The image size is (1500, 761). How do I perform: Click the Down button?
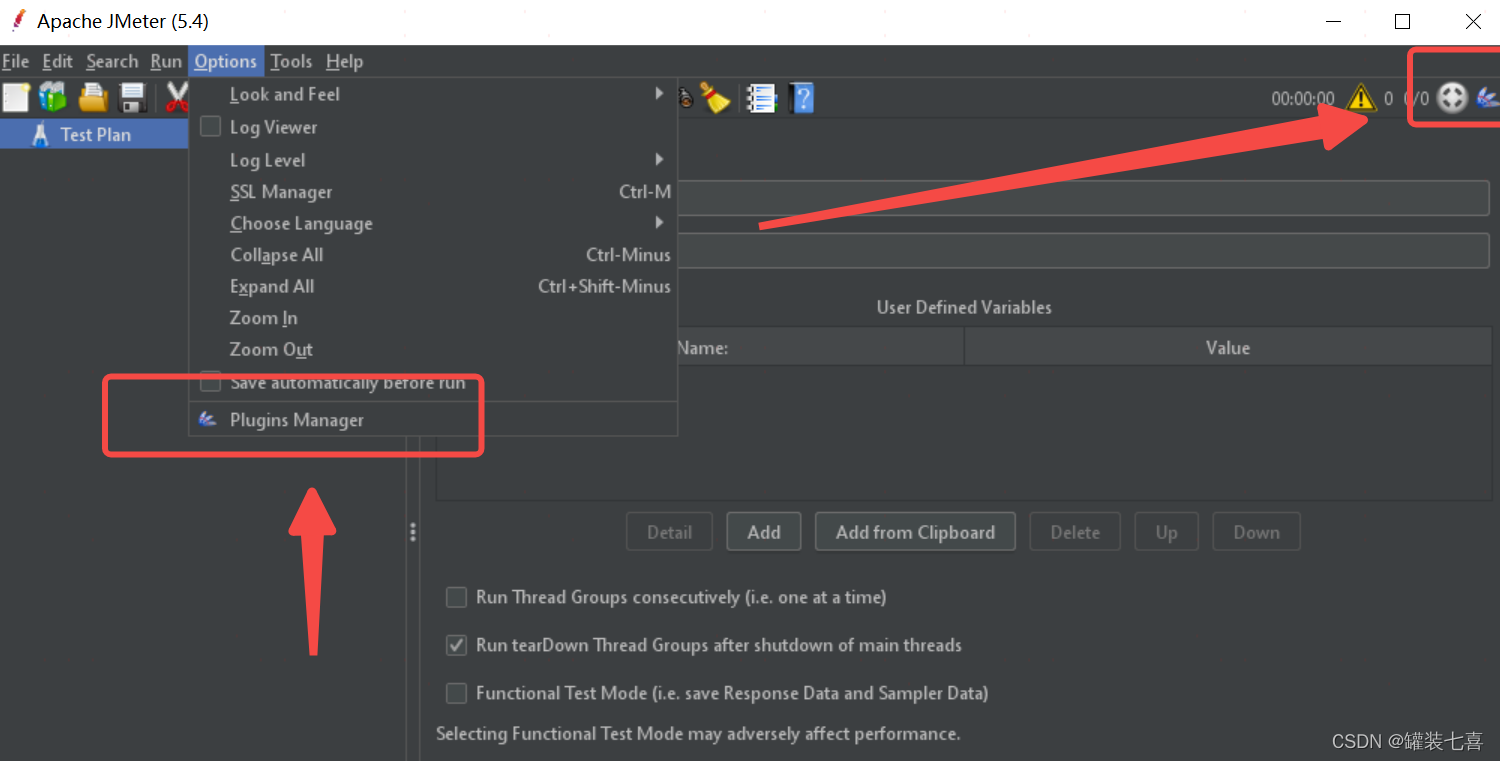(x=1256, y=532)
